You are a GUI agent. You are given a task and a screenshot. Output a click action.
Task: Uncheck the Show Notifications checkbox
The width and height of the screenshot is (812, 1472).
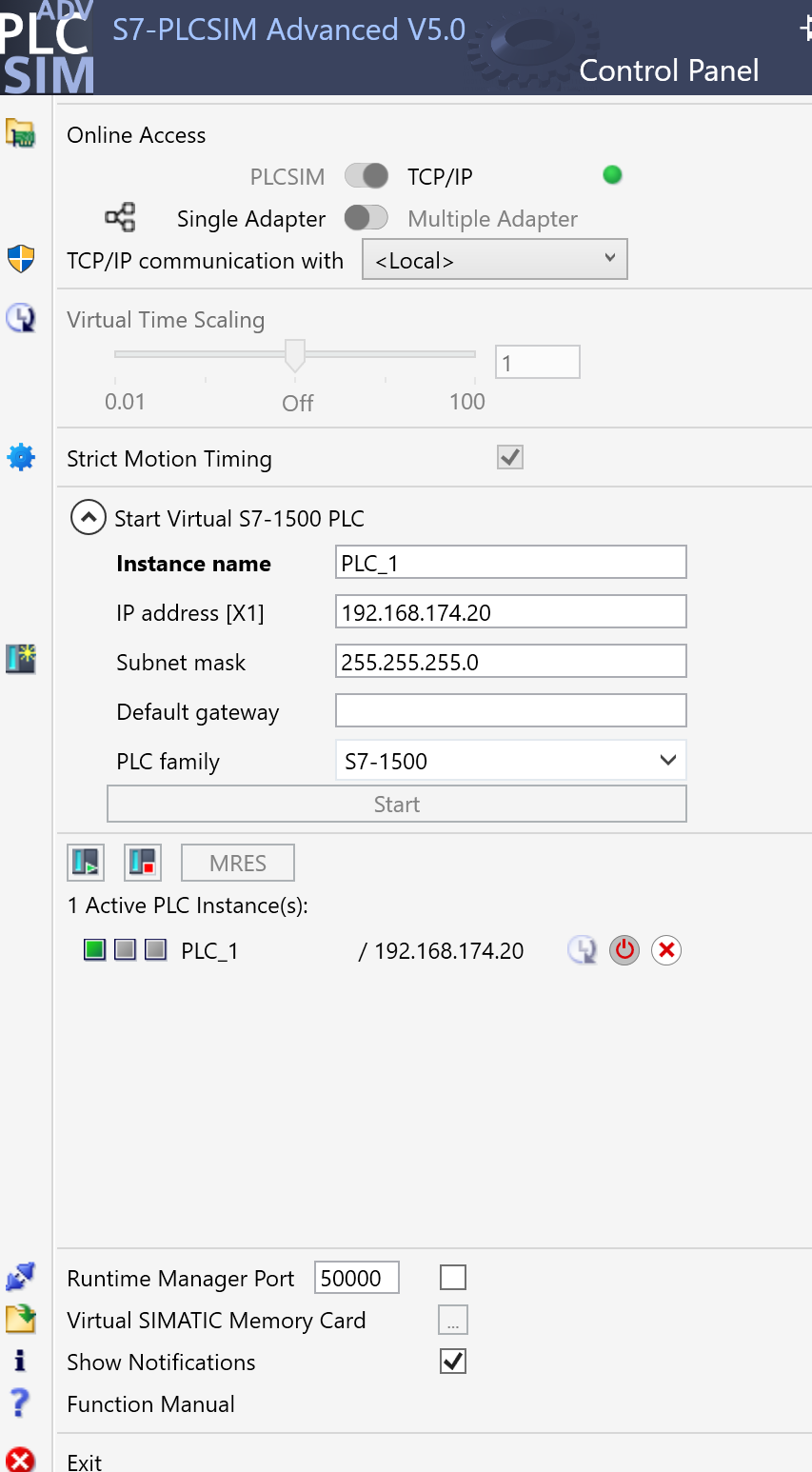453,1362
